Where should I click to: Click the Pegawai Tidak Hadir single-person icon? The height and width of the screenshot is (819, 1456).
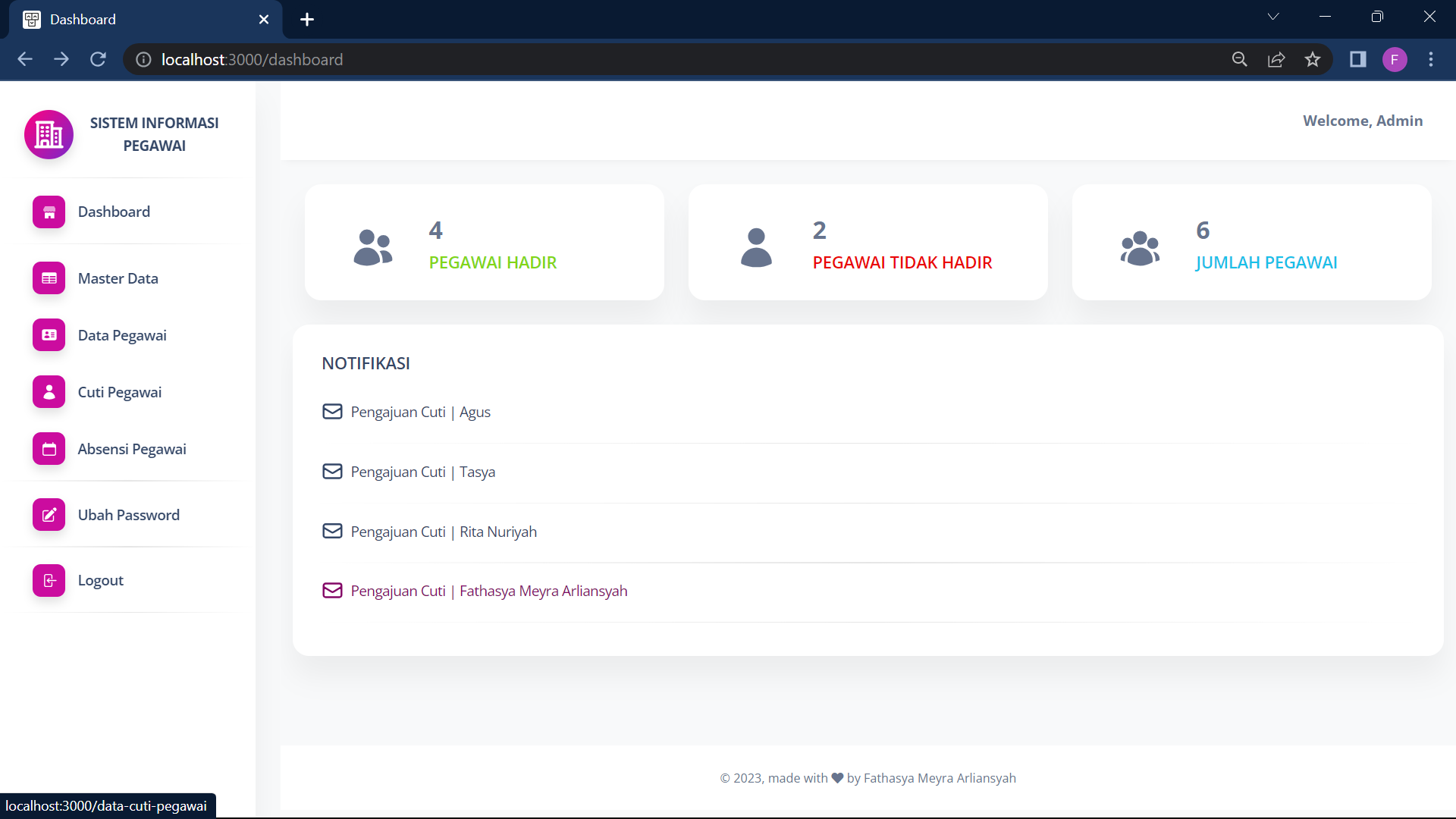click(756, 247)
